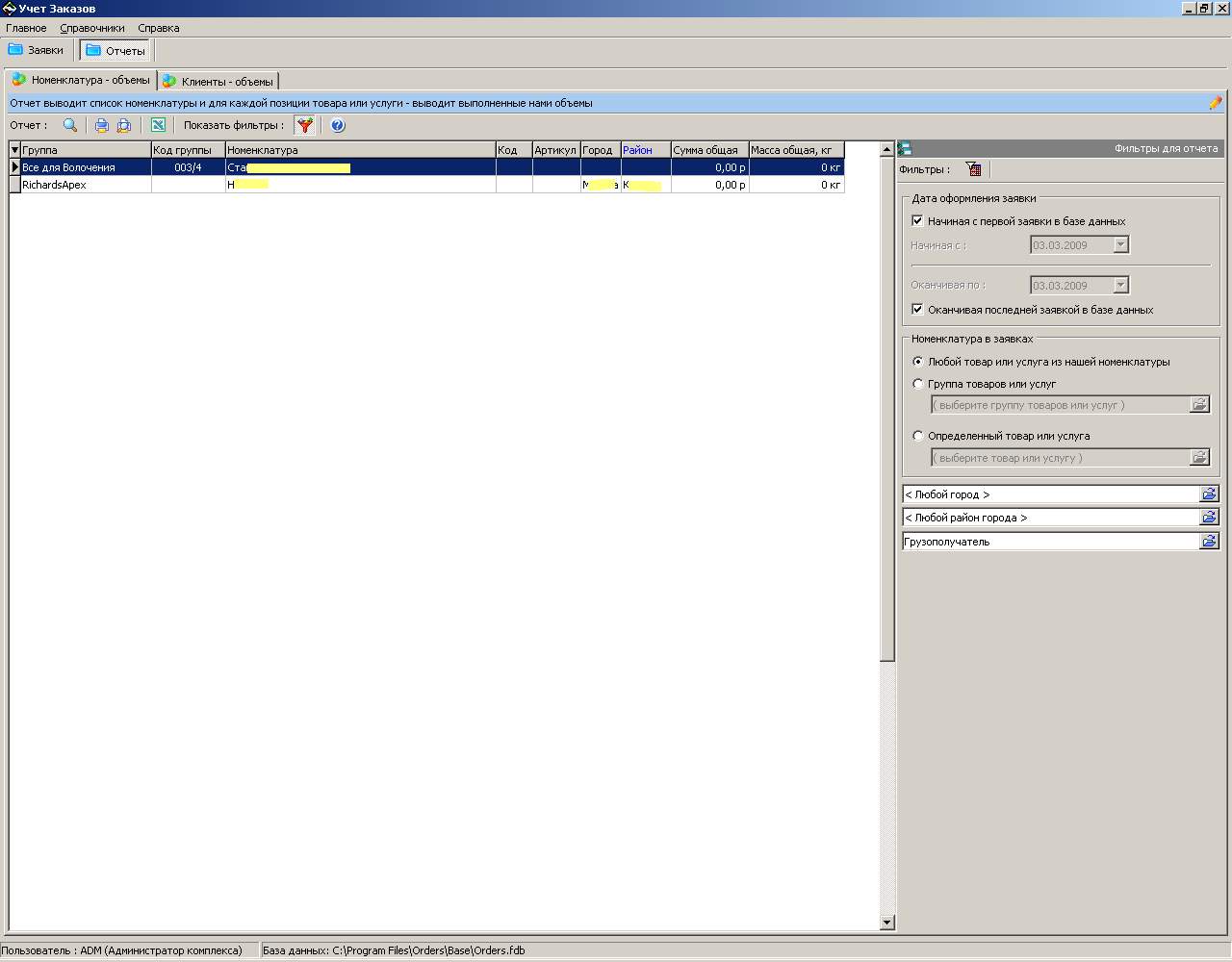Switch to 'Клиенты - объемы' tab

tap(218, 82)
